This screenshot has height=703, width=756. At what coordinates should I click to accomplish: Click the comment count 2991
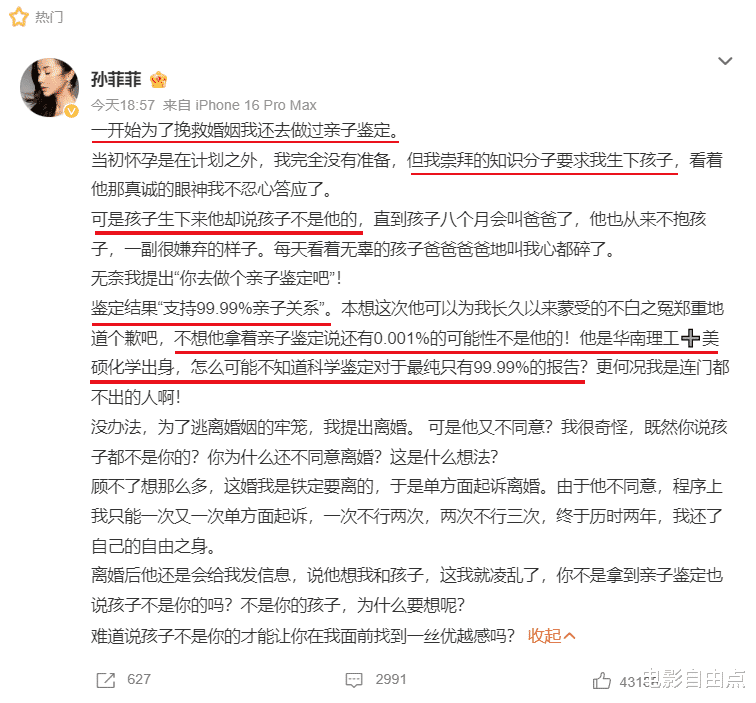coord(391,679)
